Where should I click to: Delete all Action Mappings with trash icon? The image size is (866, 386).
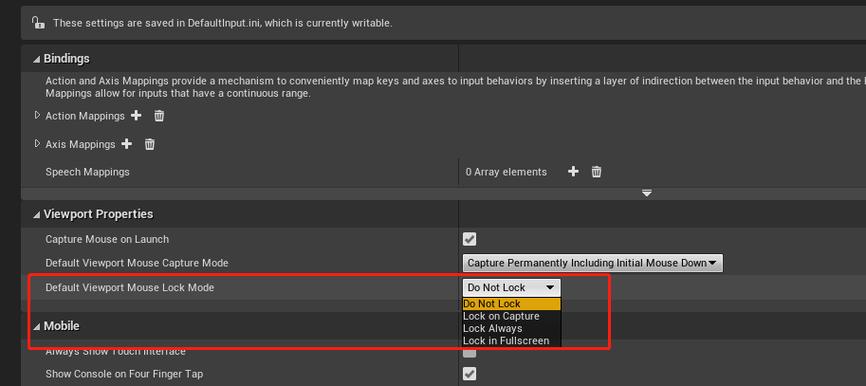pos(159,116)
